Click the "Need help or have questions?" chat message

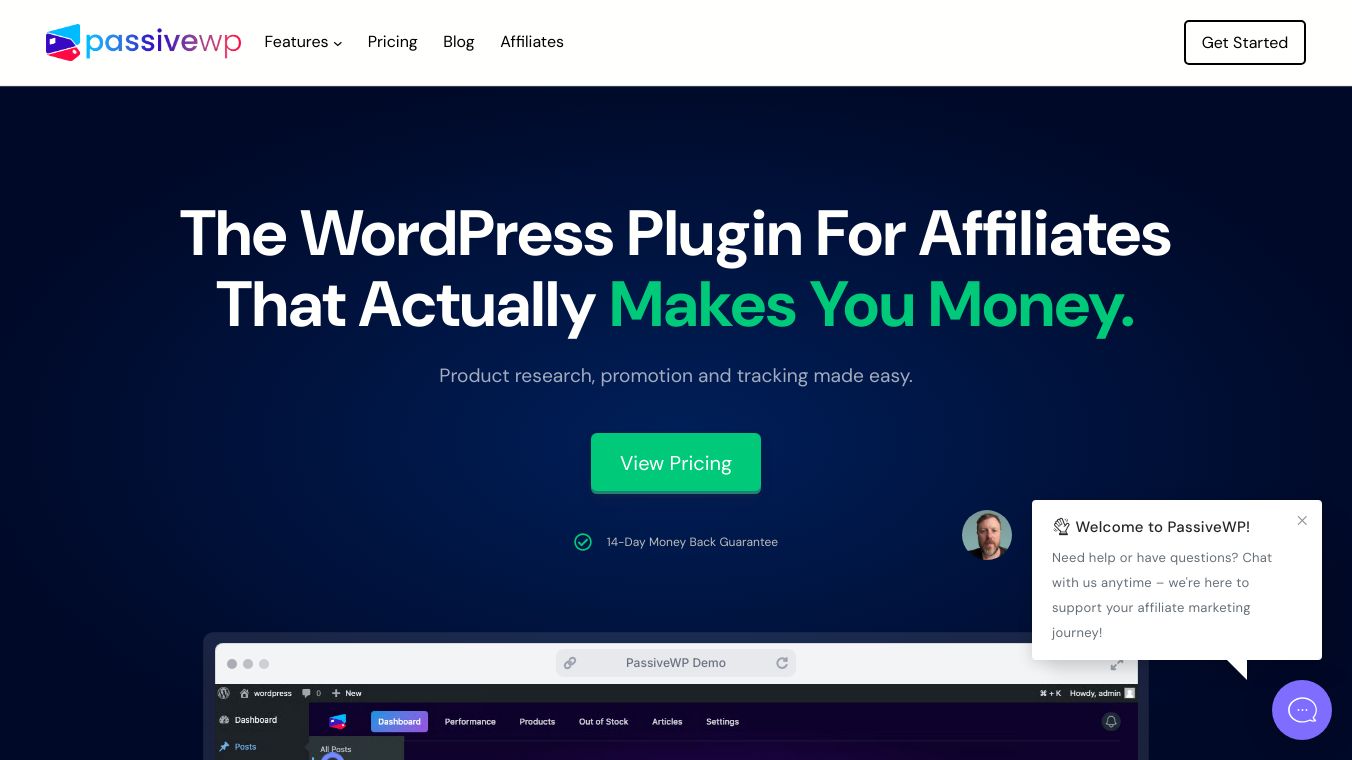(x=1162, y=595)
